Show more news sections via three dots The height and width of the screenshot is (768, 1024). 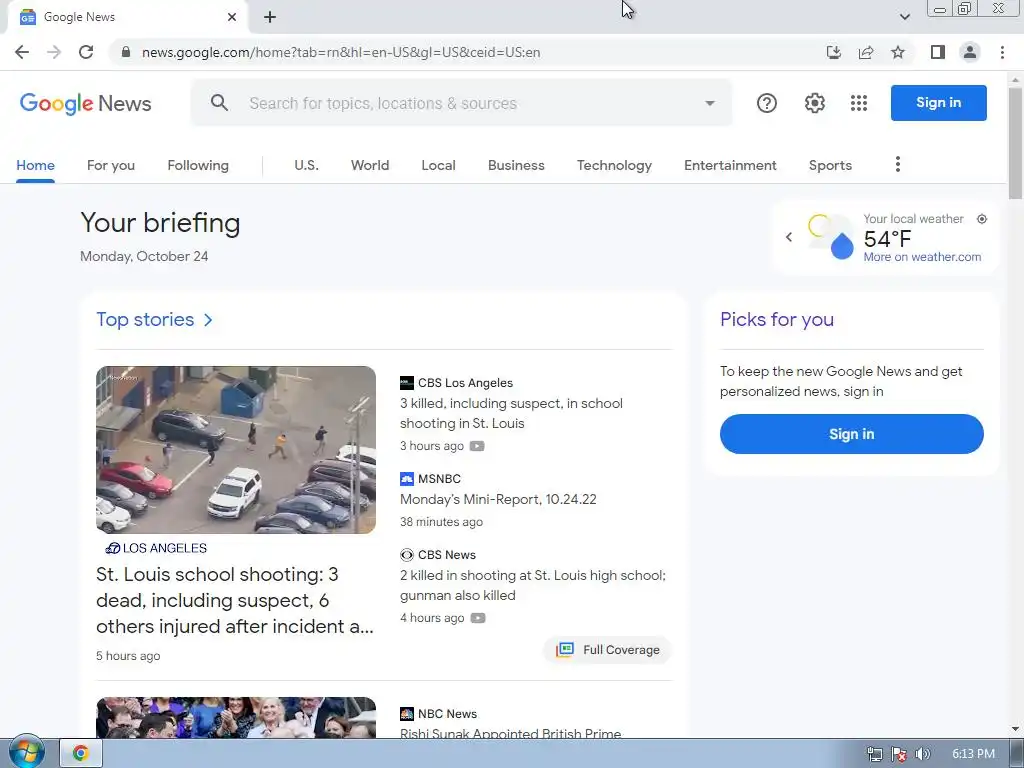click(898, 165)
